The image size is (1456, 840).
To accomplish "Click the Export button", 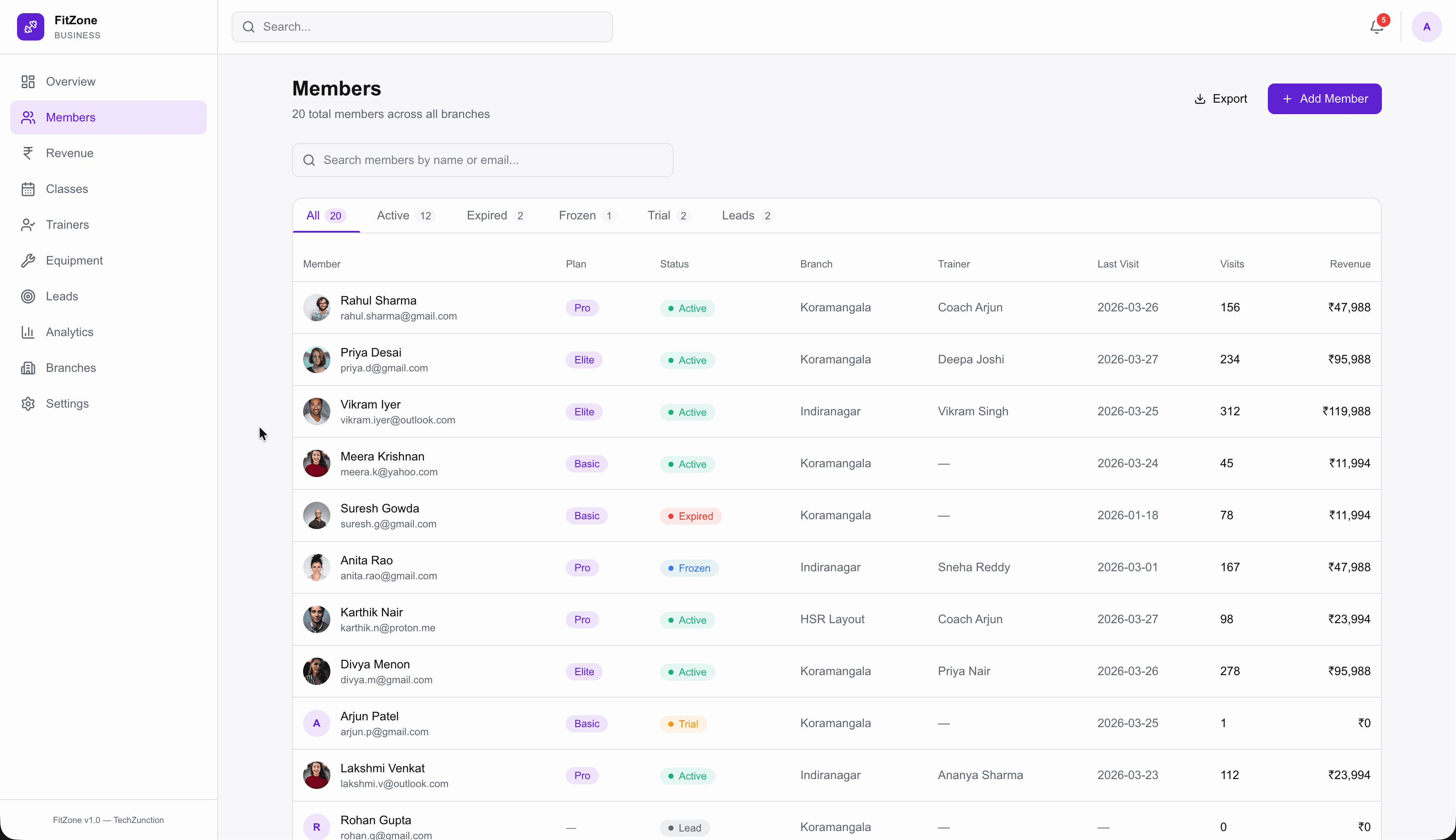I will (x=1221, y=99).
